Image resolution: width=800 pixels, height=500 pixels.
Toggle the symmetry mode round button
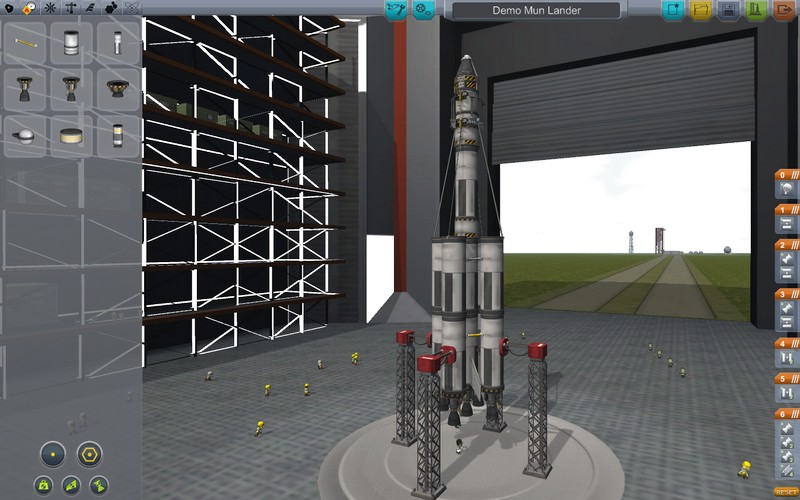tap(53, 454)
